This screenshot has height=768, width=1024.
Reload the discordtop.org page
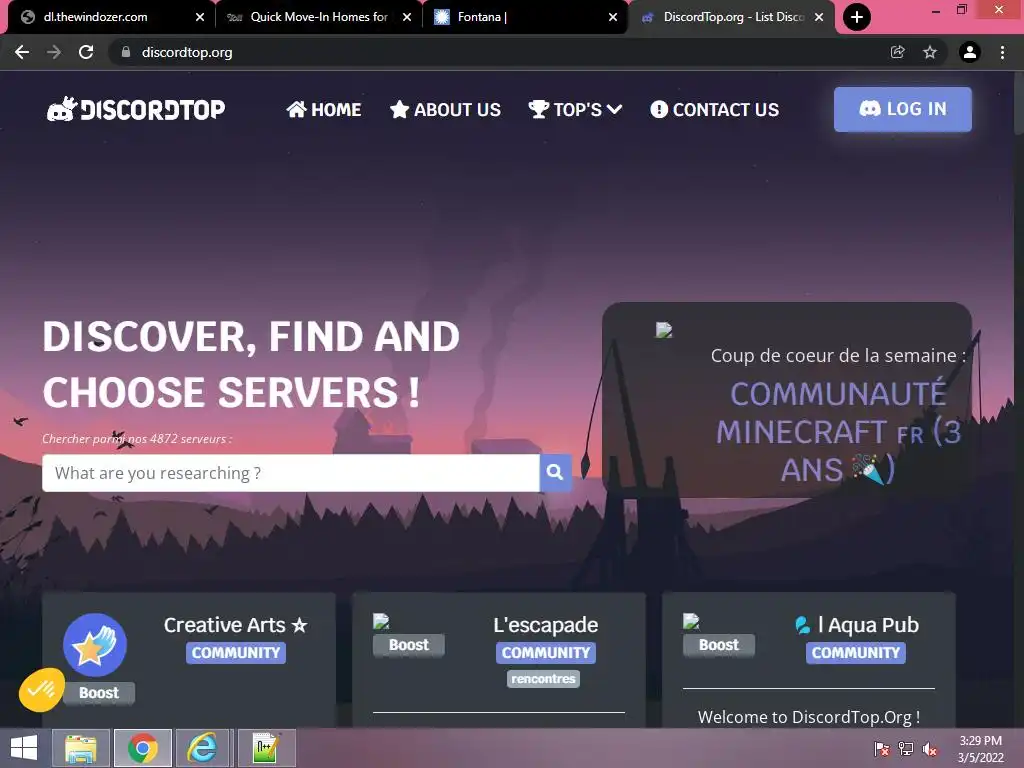click(86, 52)
